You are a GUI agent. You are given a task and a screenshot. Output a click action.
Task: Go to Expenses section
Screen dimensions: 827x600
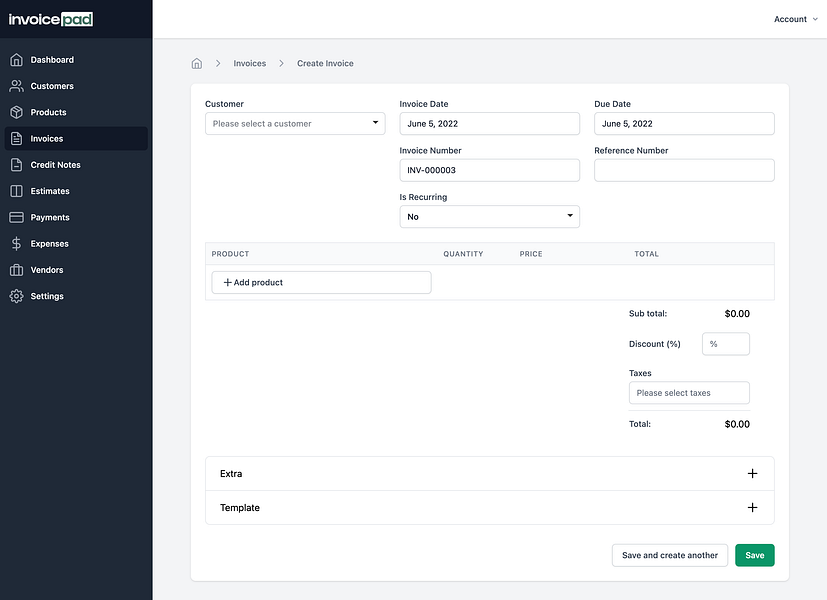[x=76, y=244]
